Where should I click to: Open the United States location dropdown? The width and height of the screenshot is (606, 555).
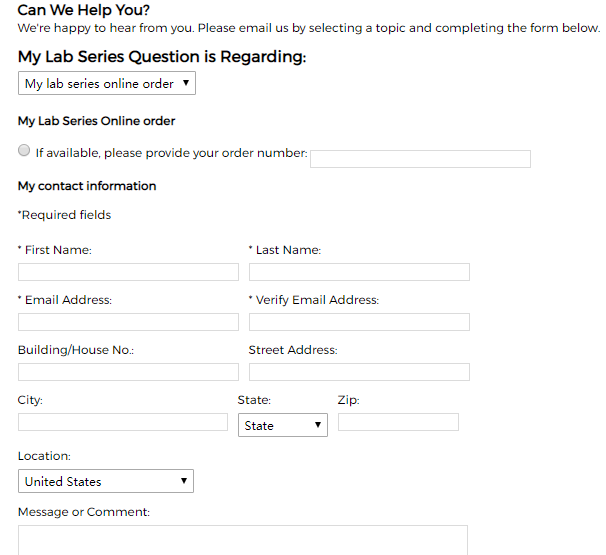(106, 481)
